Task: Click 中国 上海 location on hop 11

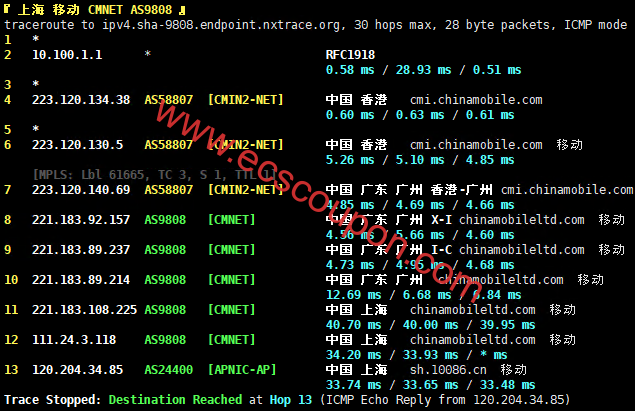Action: [x=356, y=309]
